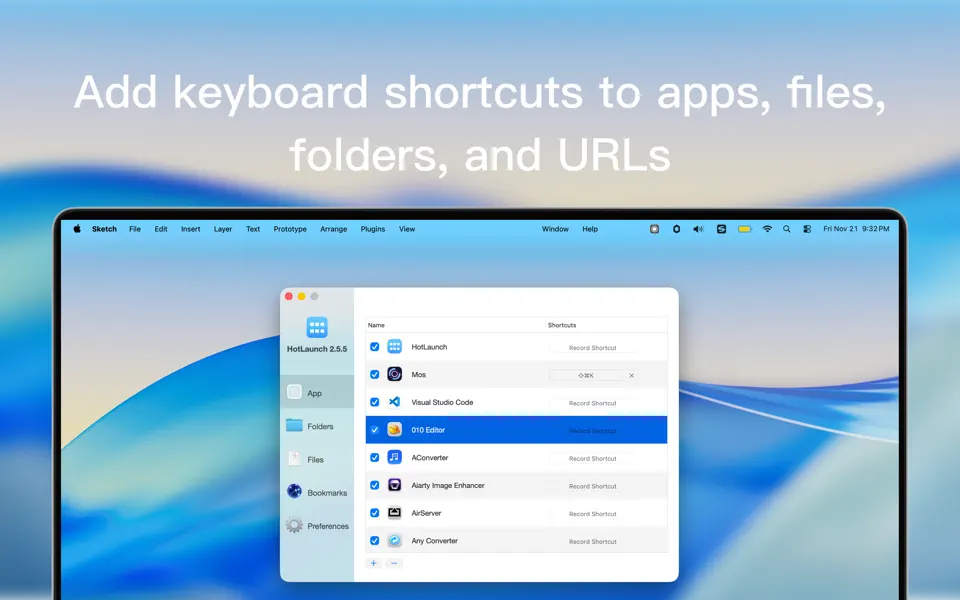Clear the Mos shortcut with the X
960x600 pixels.
tap(631, 375)
